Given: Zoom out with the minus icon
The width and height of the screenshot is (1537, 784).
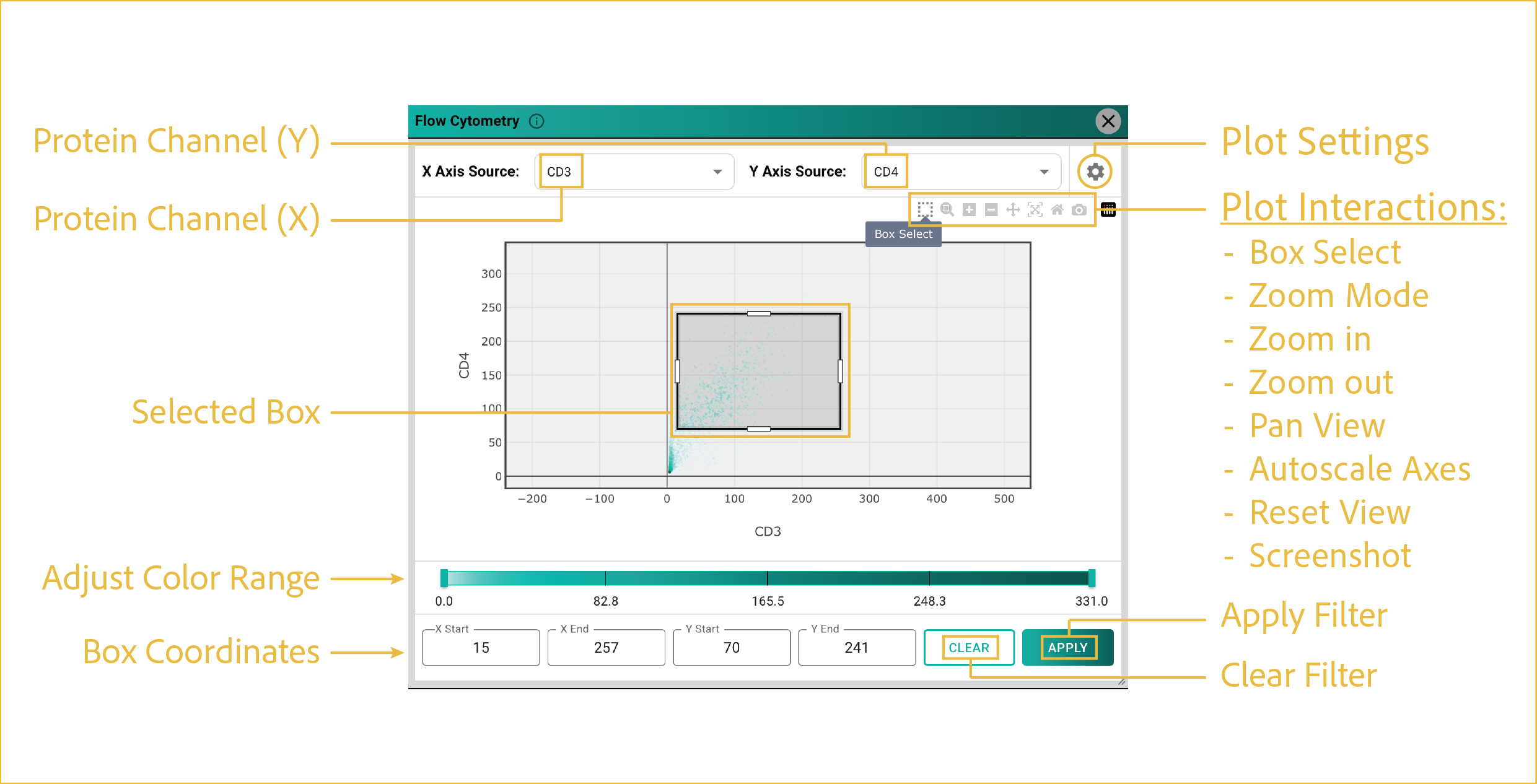Looking at the screenshot, I should [x=991, y=210].
